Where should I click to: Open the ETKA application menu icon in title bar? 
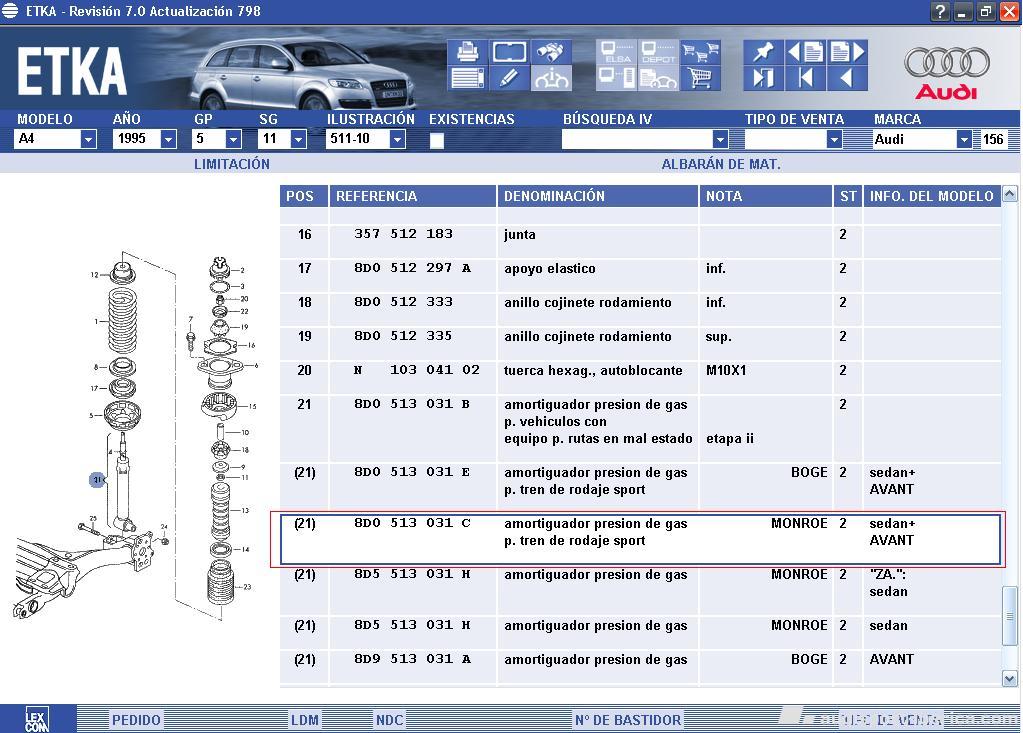pyautogui.click(x=10, y=11)
